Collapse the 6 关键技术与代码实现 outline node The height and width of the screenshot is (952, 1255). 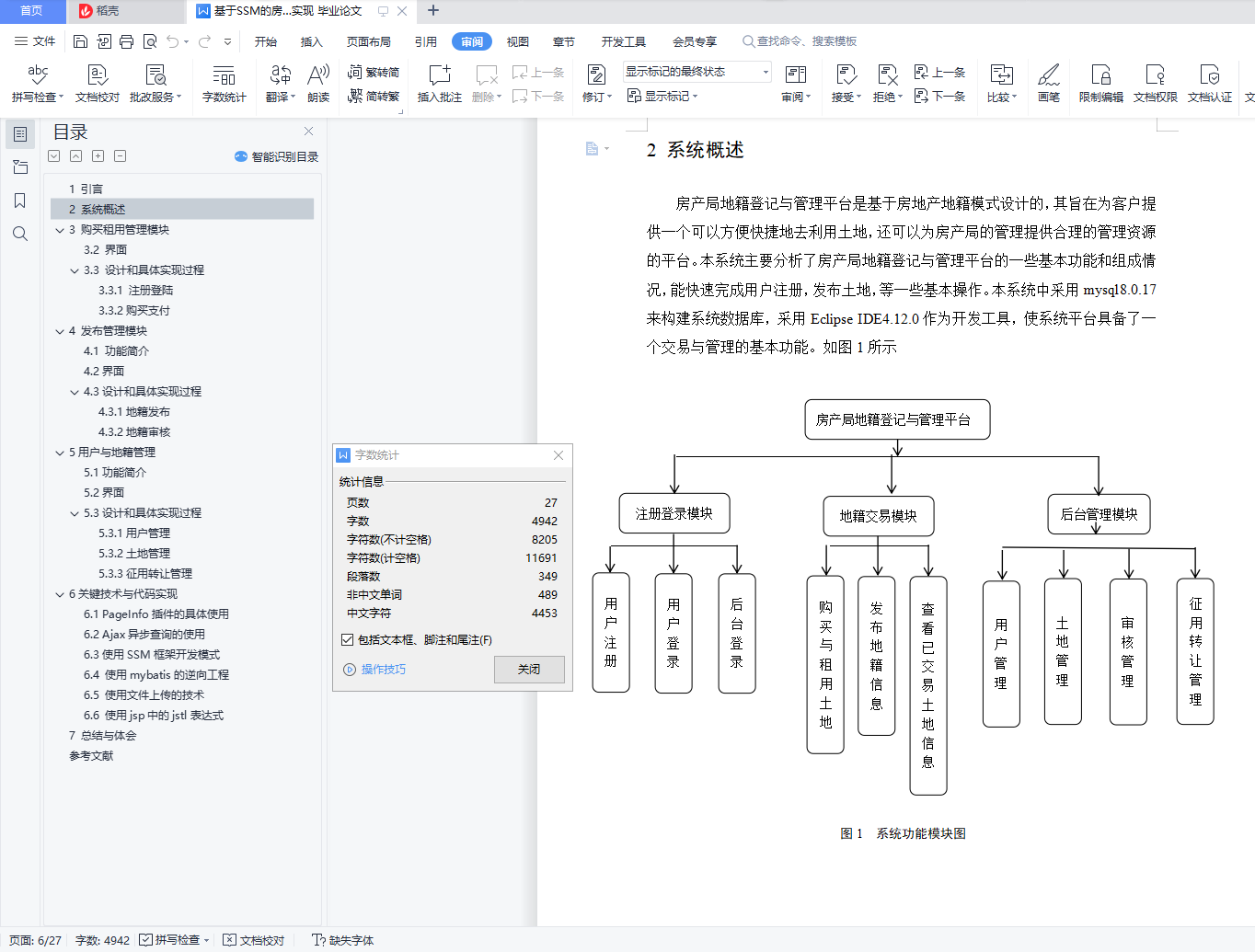[x=60, y=594]
